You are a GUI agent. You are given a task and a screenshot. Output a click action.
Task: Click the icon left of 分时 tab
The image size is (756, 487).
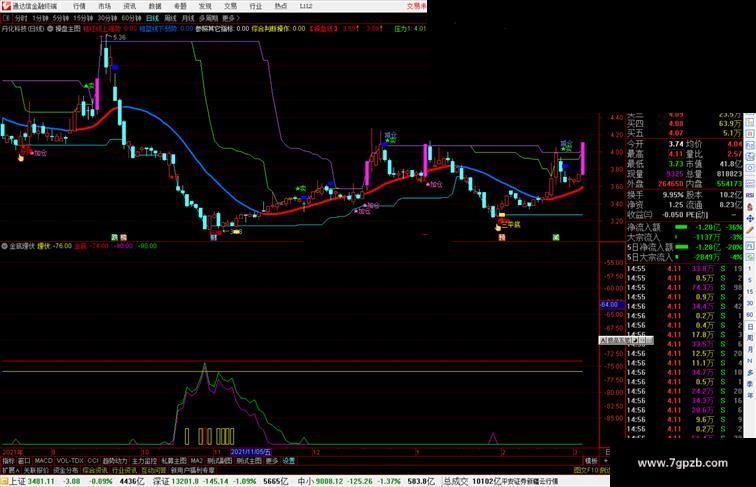[6, 18]
